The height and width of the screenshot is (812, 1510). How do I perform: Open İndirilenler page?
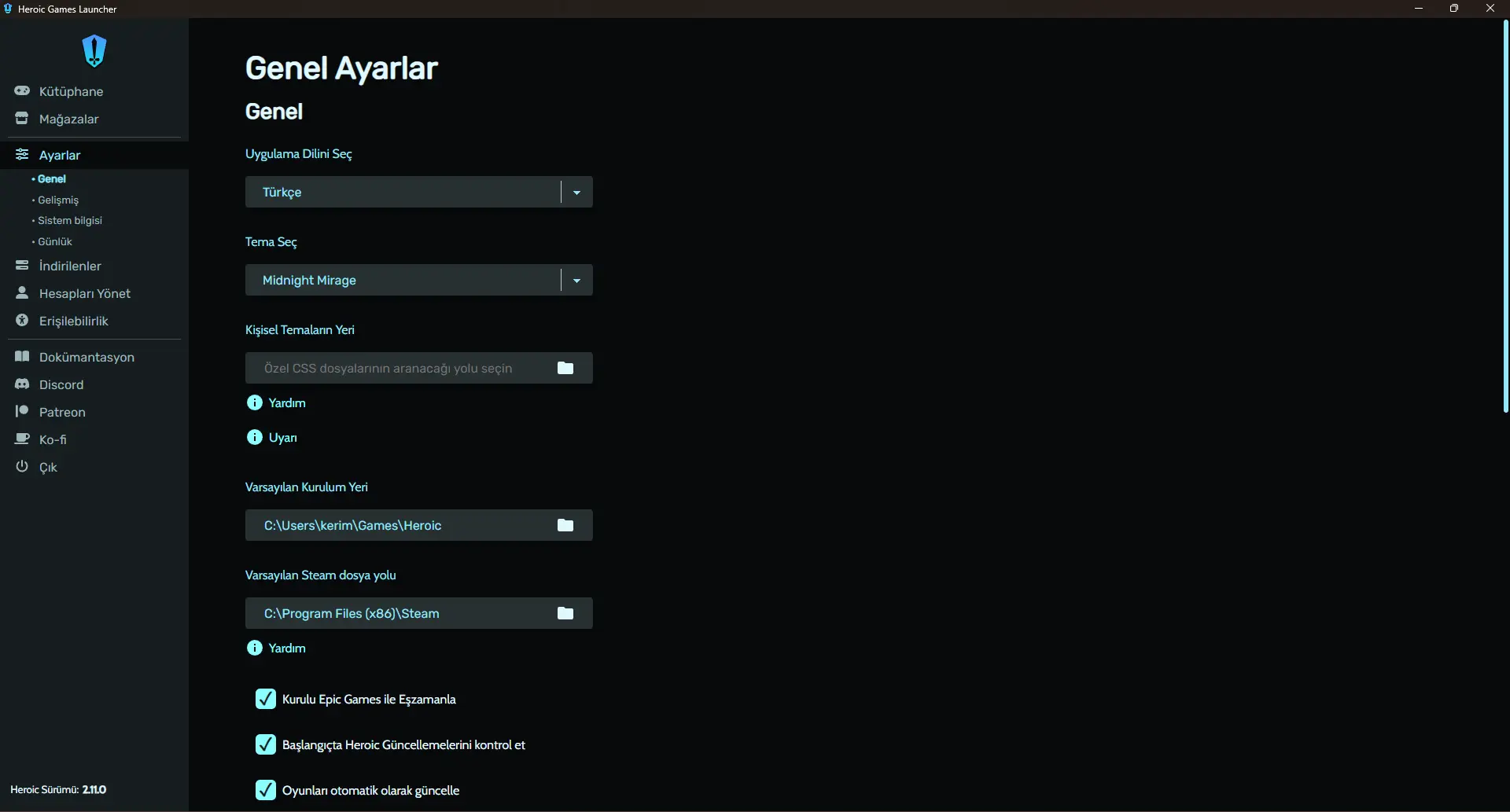coord(94,266)
